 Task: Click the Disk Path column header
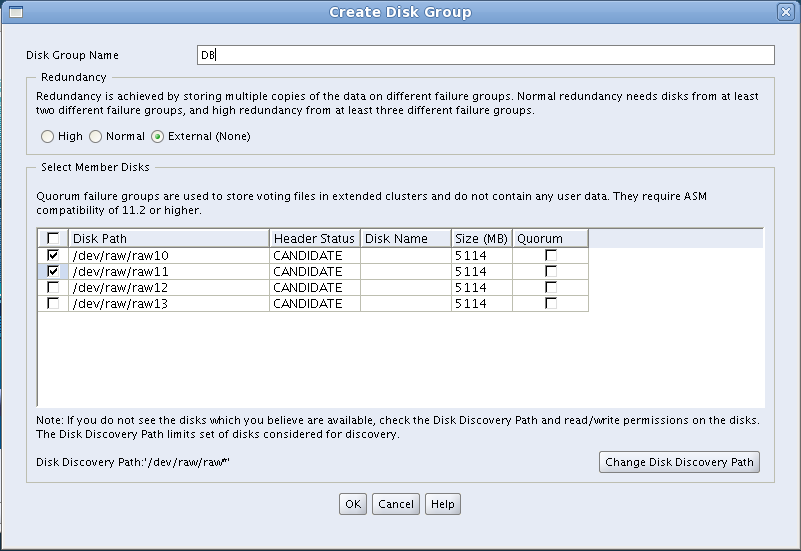(169, 238)
